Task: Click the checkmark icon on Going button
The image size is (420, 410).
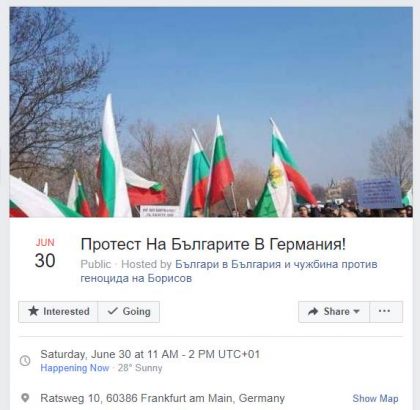Action: tap(113, 311)
